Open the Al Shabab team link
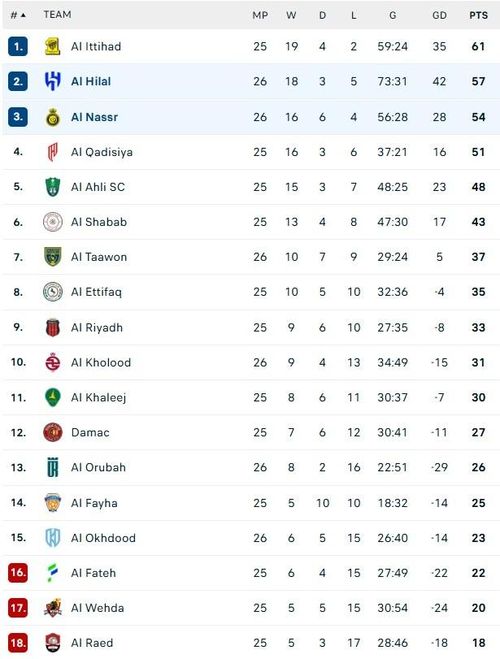Image resolution: width=500 pixels, height=659 pixels. click(x=99, y=222)
